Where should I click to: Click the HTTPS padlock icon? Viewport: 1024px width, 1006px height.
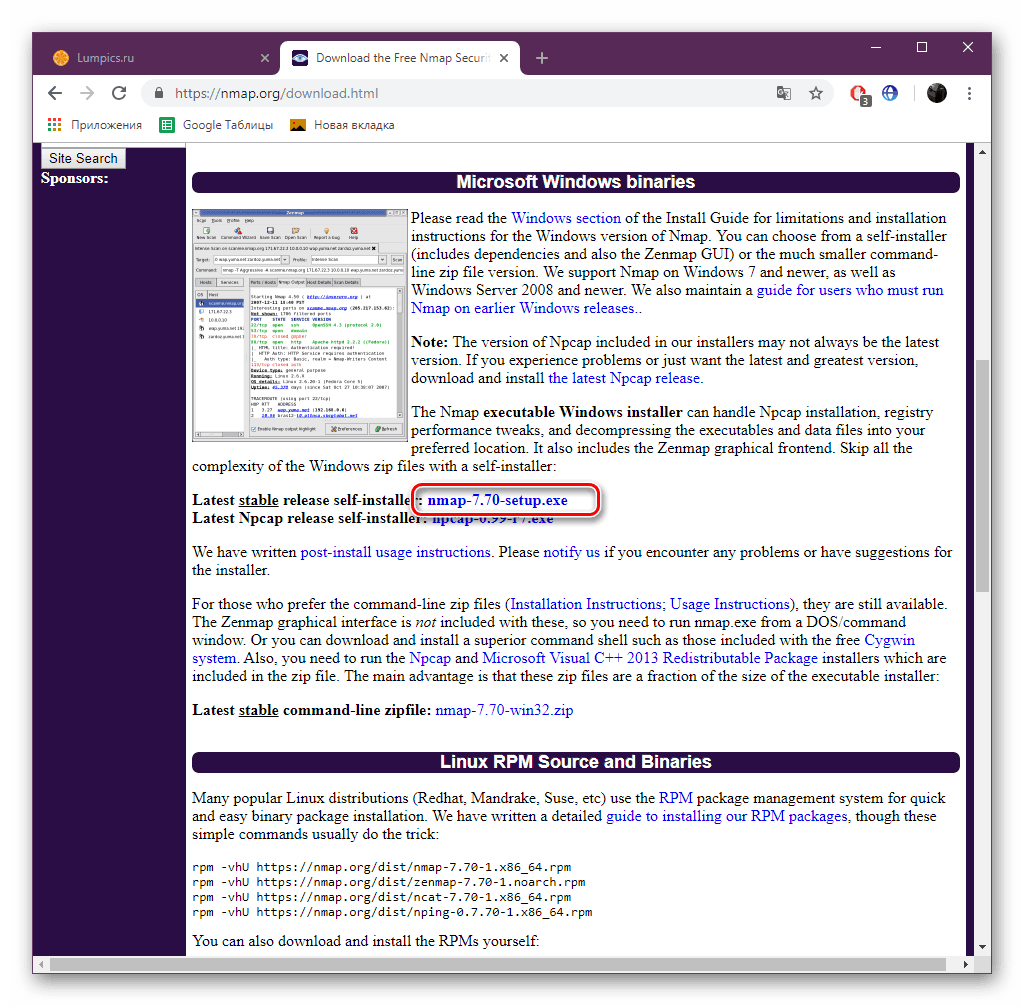tap(158, 92)
